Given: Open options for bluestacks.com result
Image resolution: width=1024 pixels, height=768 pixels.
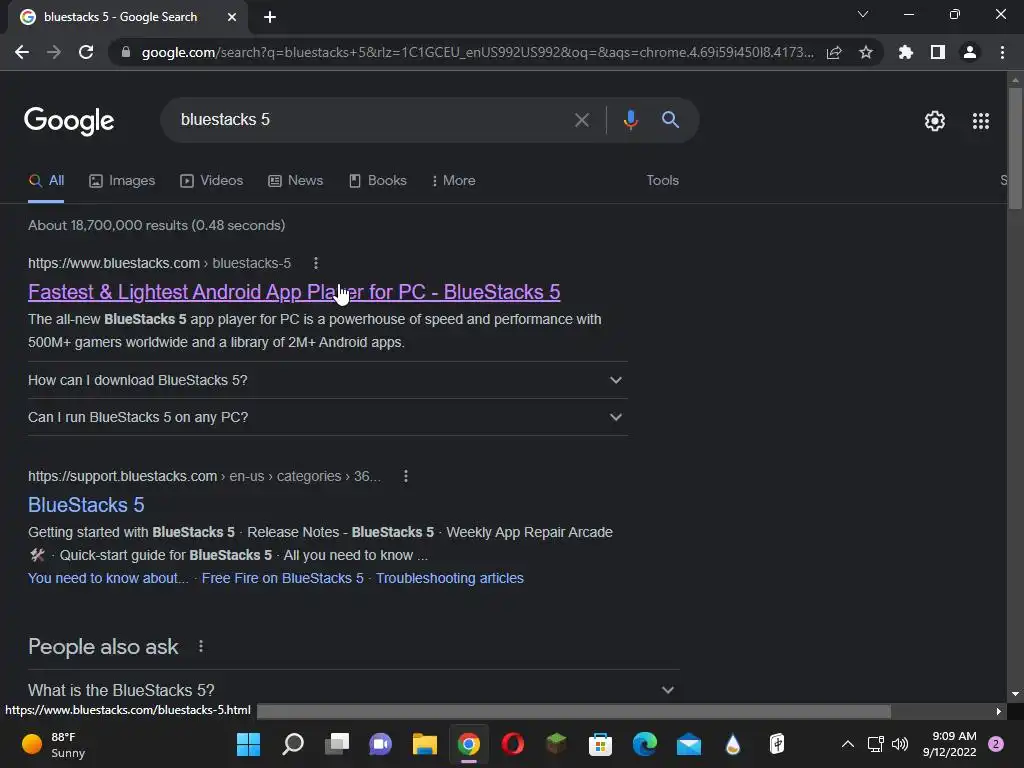Looking at the screenshot, I should tap(316, 263).
